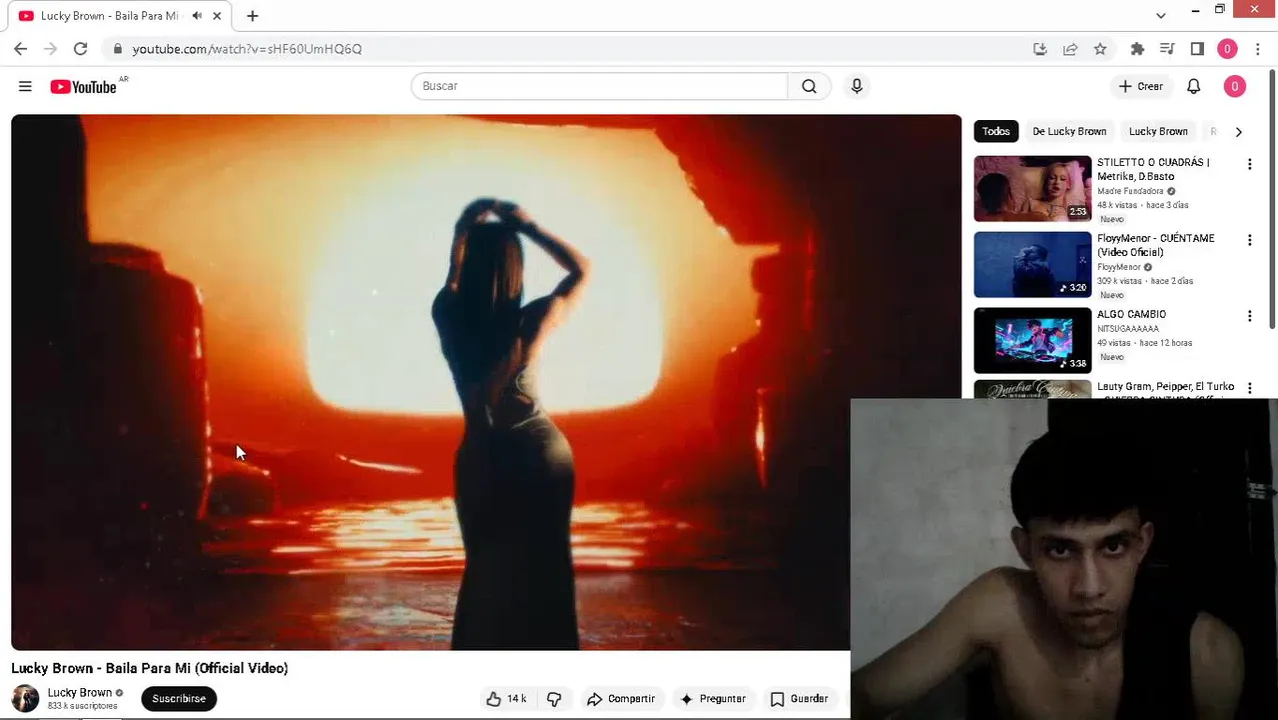This screenshot has width=1278, height=720.
Task: Open Lauty Gram, Peipper, El Turko title
Action: [x=1165, y=387]
